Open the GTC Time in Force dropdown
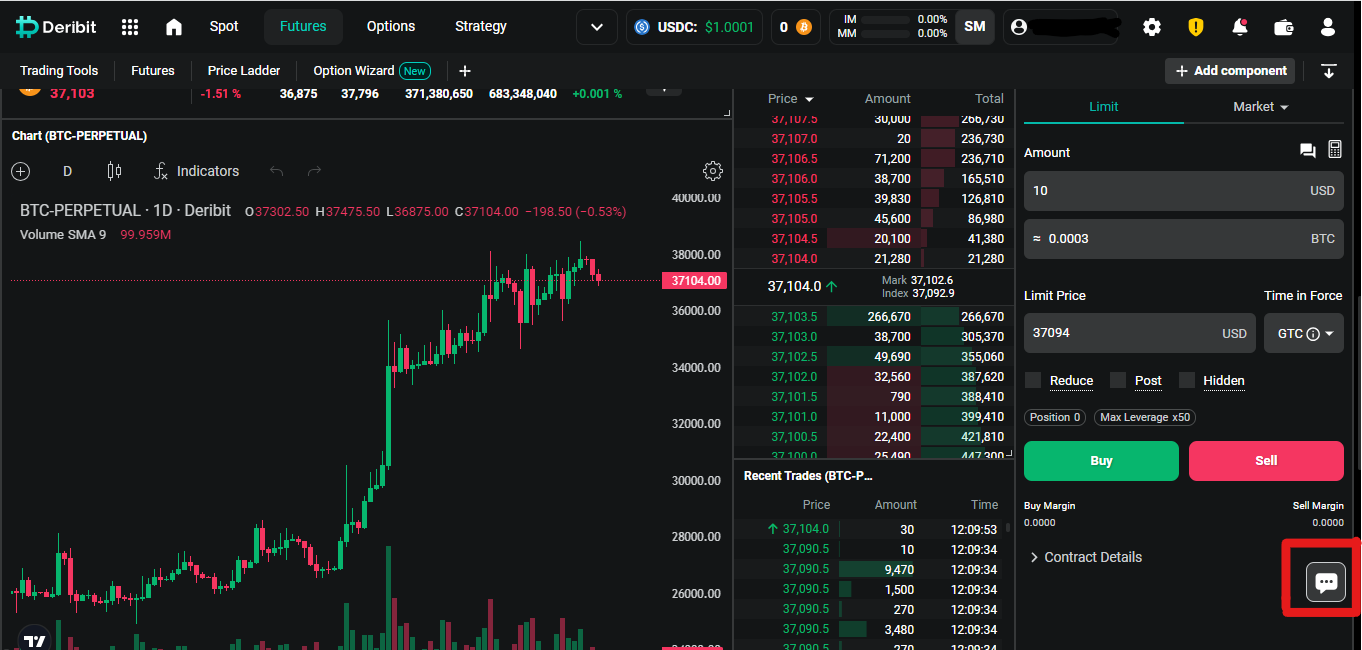 point(1304,334)
